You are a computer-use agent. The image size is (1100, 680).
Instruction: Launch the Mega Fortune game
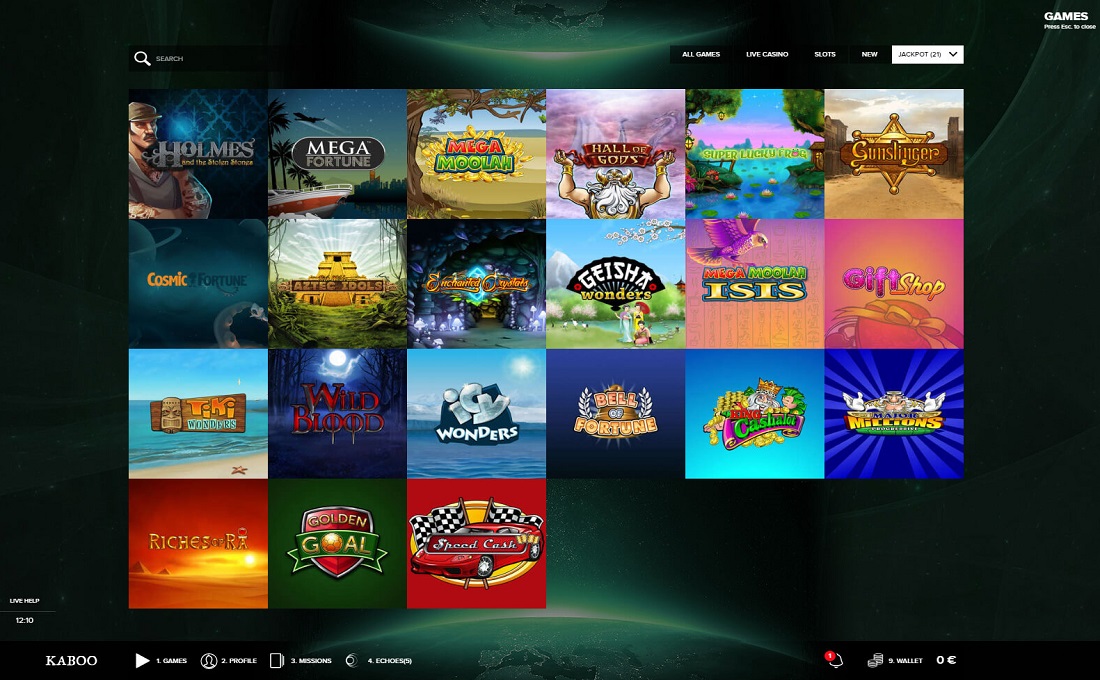337,154
